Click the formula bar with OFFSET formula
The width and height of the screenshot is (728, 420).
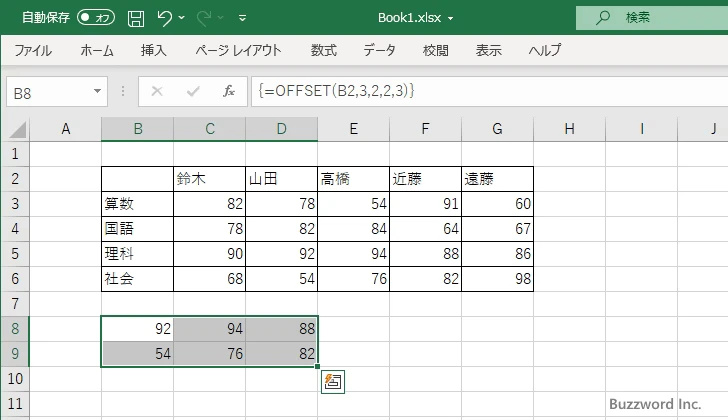coord(489,91)
